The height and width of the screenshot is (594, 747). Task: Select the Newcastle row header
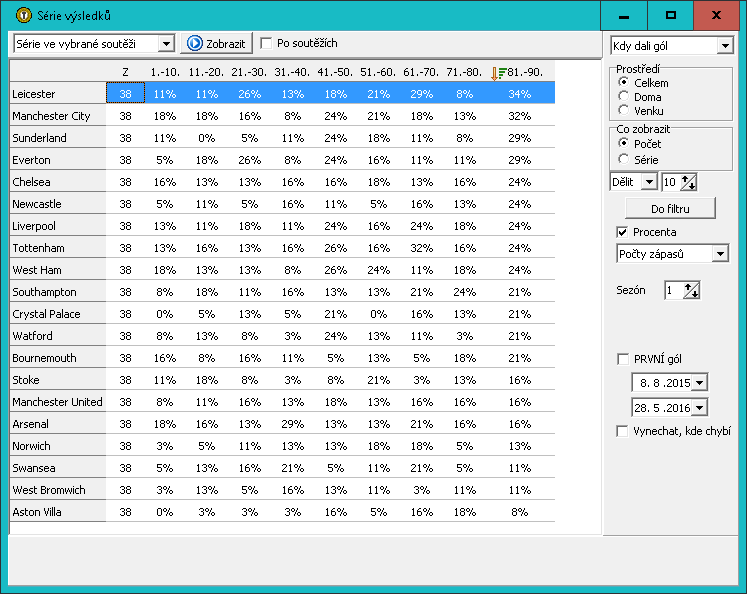[58, 204]
